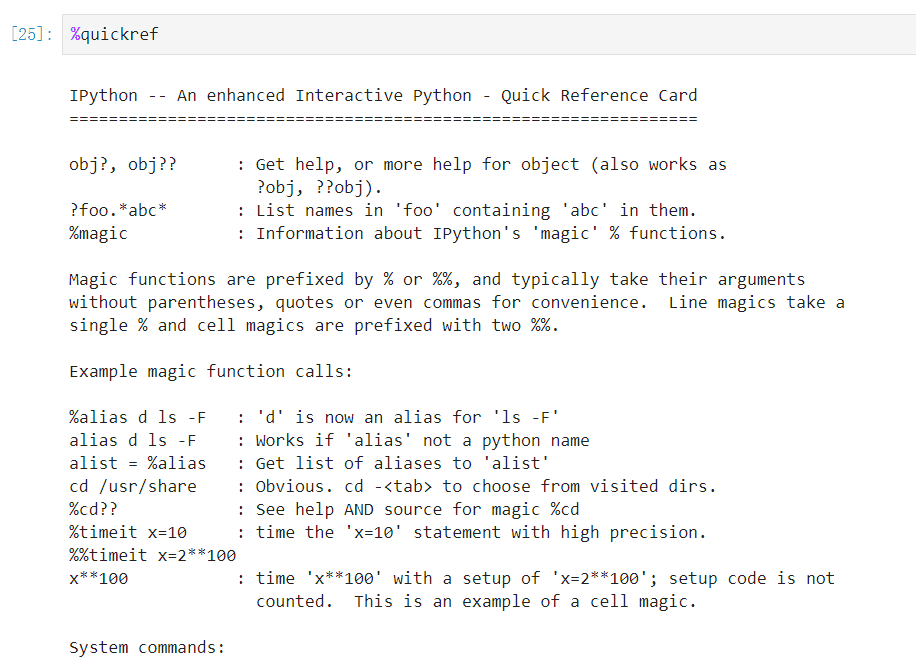Viewport: 916px width, 659px height.
Task: Click the 'cd /usr/share' example
Action: (132, 487)
